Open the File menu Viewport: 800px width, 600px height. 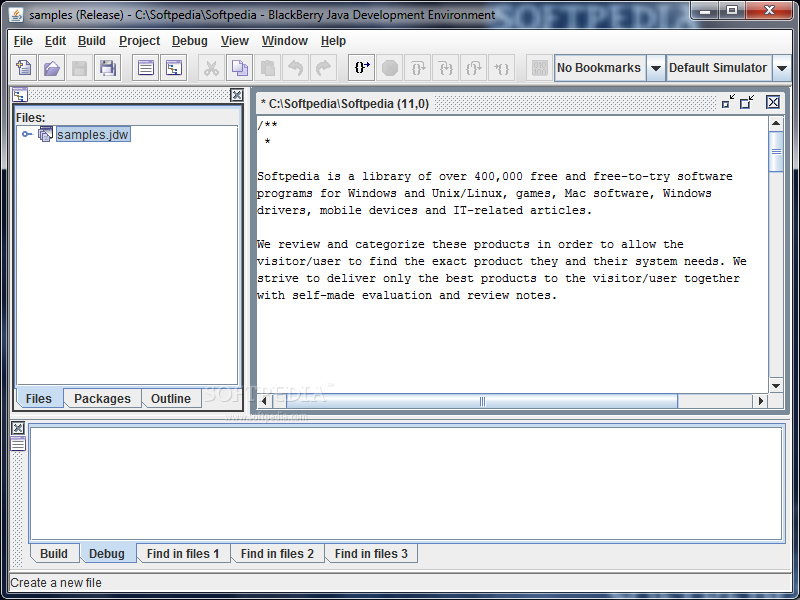(x=23, y=41)
